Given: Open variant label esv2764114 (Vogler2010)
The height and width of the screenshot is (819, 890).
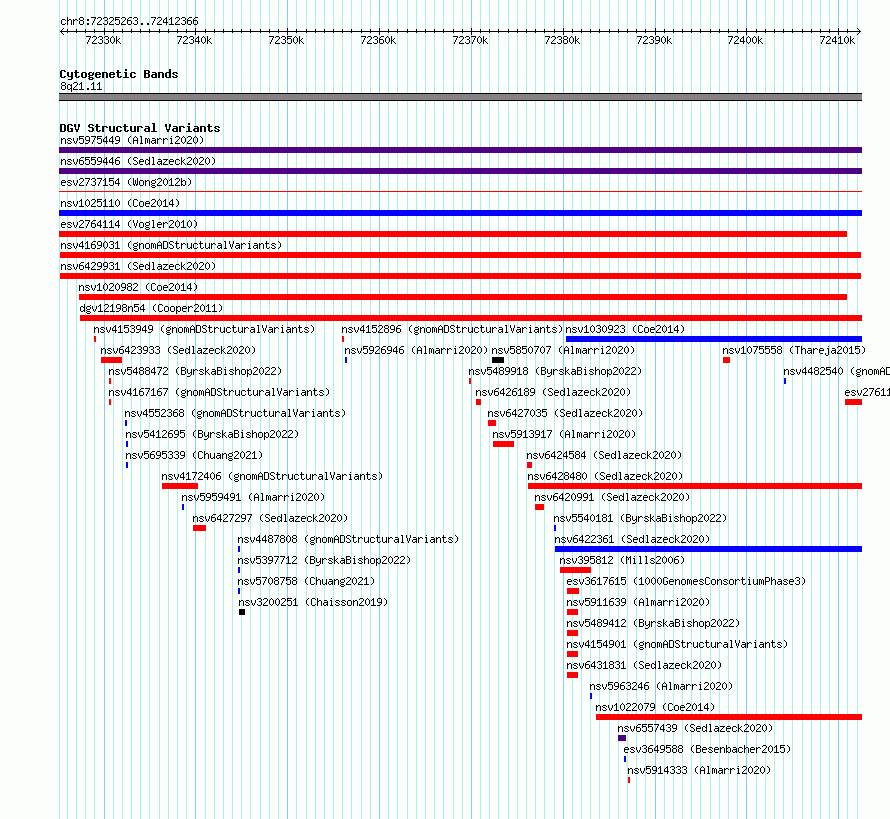Looking at the screenshot, I should pos(129,224).
